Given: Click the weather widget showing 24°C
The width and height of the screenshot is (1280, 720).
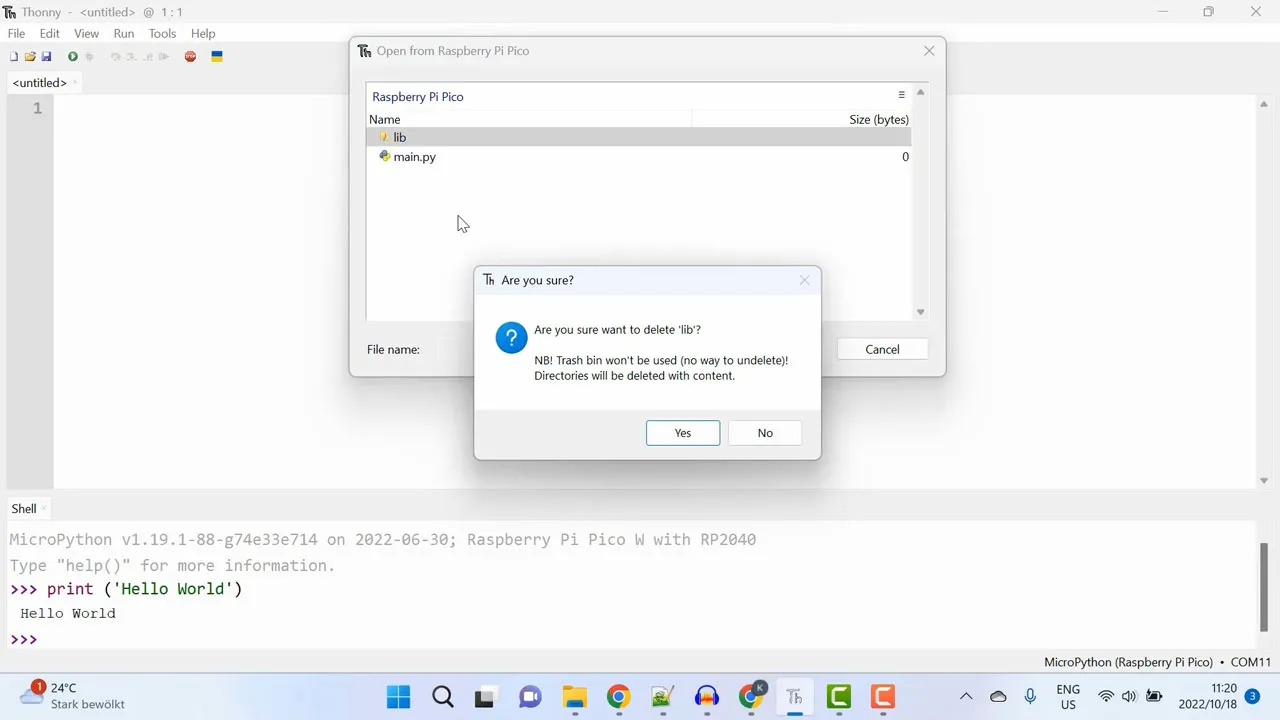Looking at the screenshot, I should coord(74,696).
